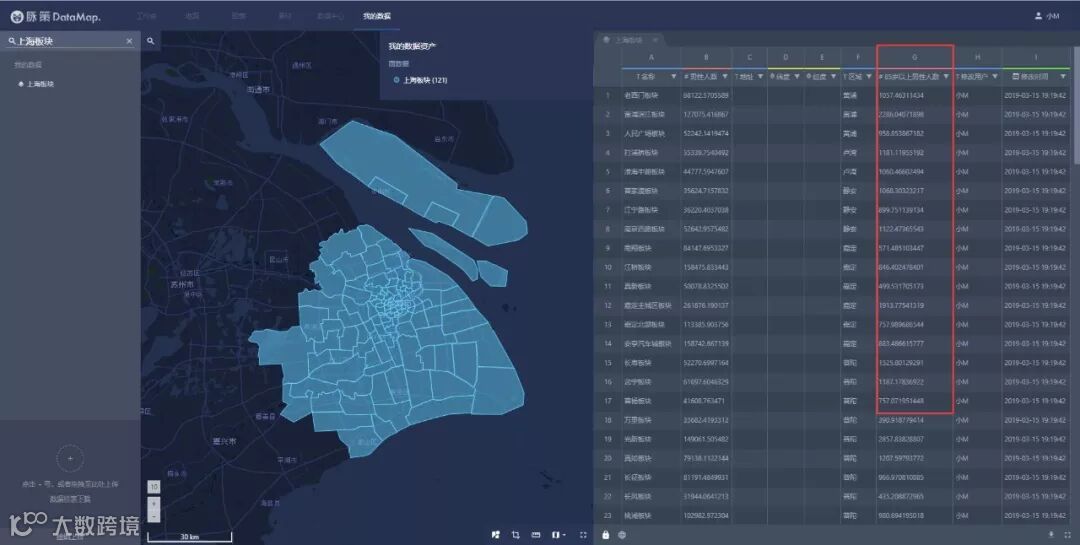Viewport: 1080px width, 545px height.
Task: Click row number 23 in table
Action: pyautogui.click(x=608, y=515)
